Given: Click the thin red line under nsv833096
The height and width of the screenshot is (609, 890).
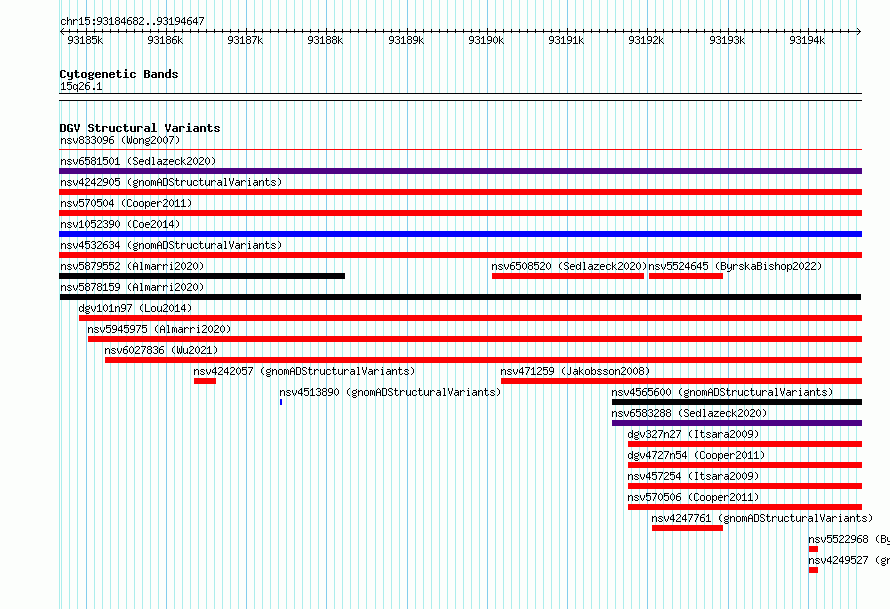Looking at the screenshot, I should [x=460, y=150].
